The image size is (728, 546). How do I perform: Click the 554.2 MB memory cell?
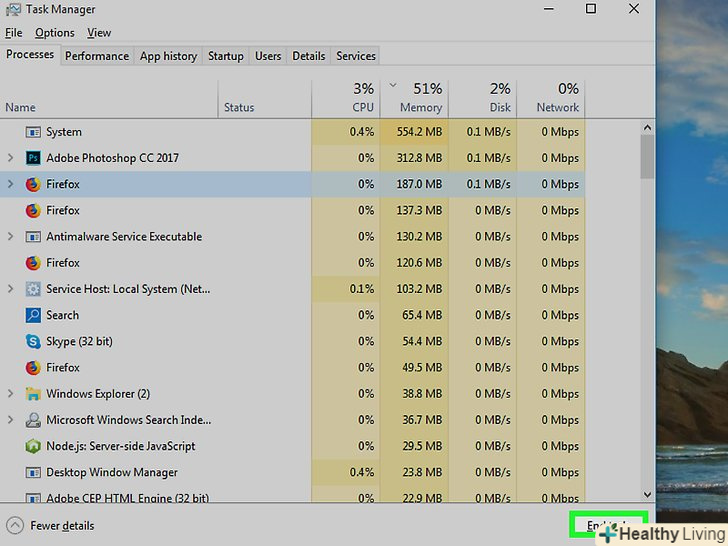click(414, 132)
